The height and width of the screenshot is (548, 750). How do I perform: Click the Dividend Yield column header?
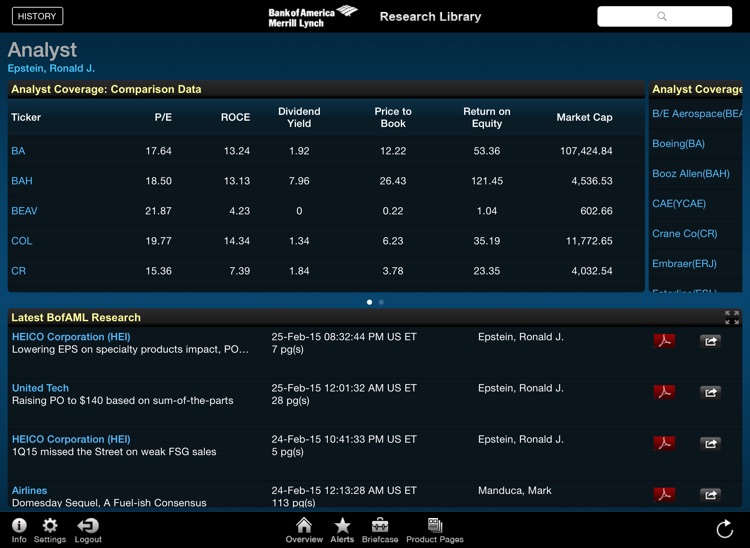coord(299,118)
